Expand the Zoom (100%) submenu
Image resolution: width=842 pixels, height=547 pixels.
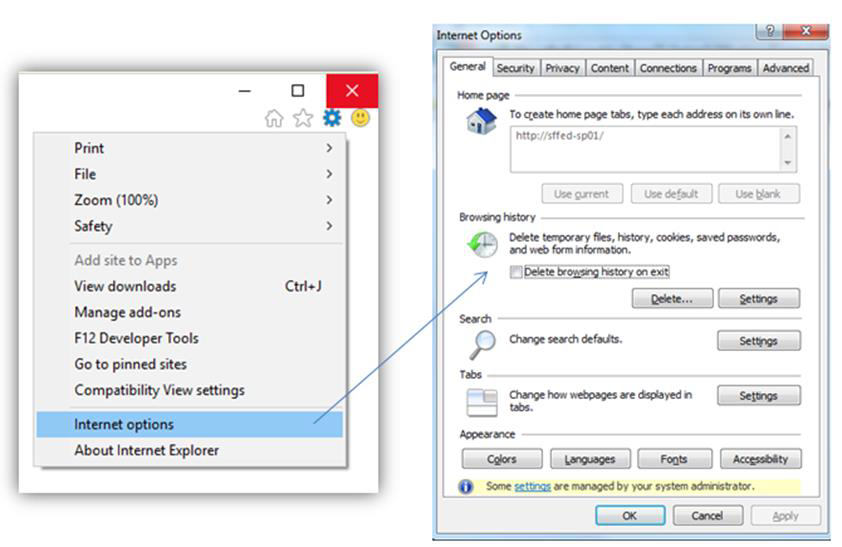point(329,200)
